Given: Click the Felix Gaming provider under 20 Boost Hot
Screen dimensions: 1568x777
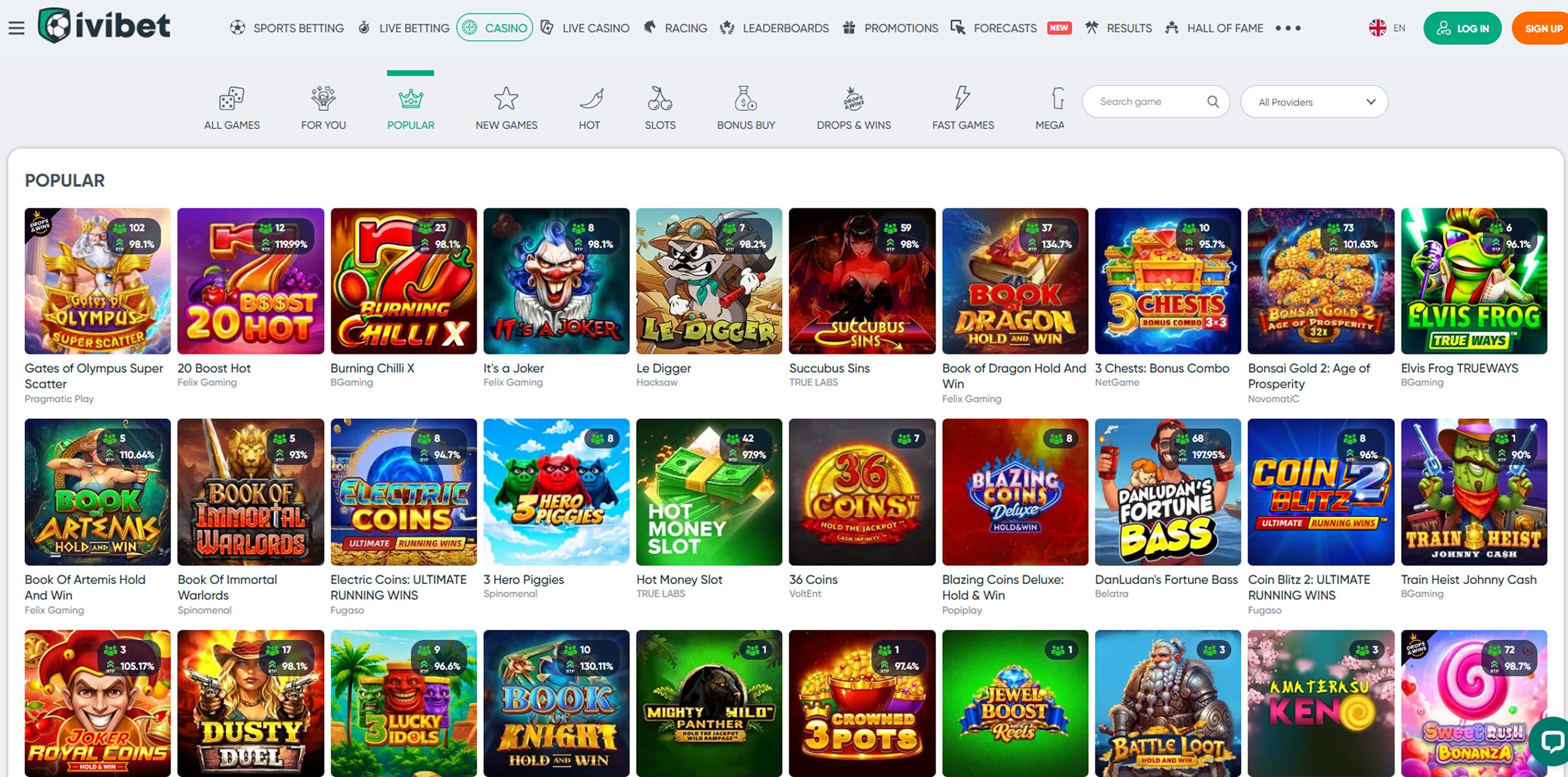Looking at the screenshot, I should [207, 382].
